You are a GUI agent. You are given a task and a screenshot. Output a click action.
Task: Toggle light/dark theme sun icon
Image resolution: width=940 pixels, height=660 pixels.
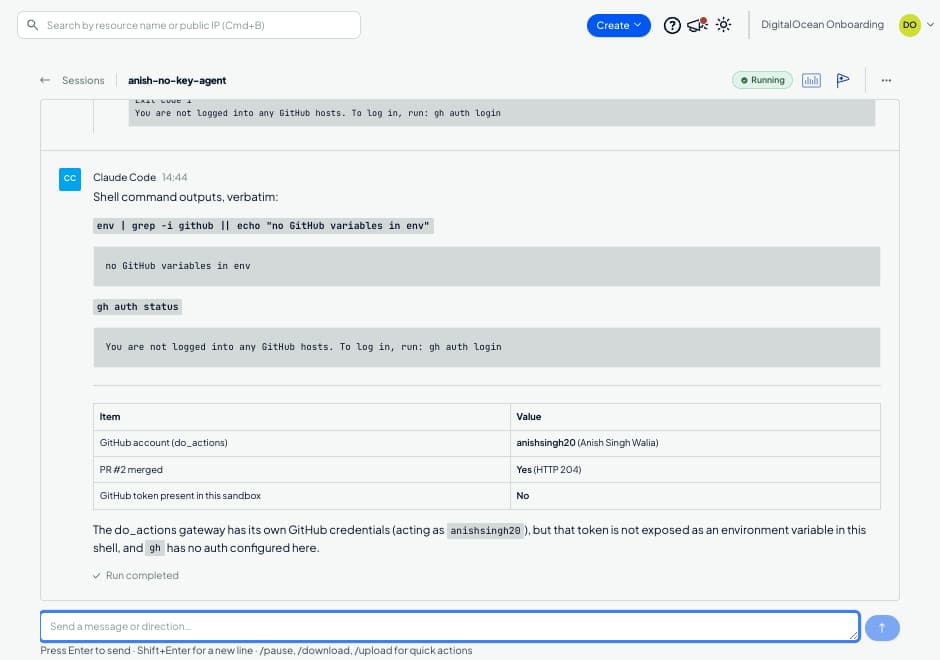(724, 25)
